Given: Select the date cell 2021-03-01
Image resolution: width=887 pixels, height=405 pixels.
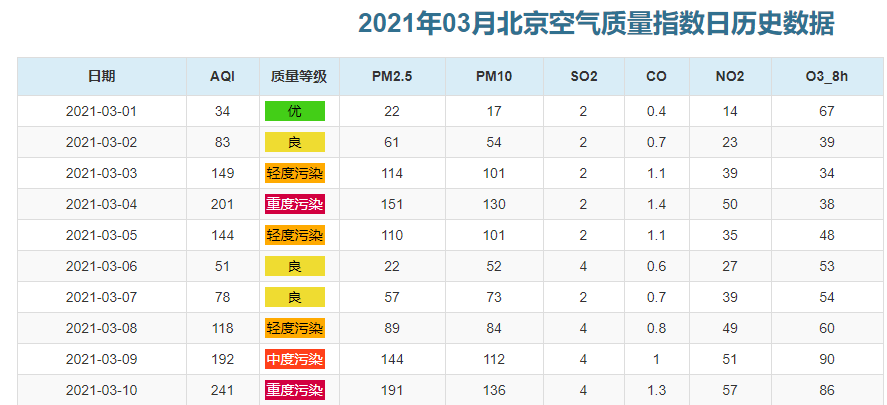Looking at the screenshot, I should (101, 111).
